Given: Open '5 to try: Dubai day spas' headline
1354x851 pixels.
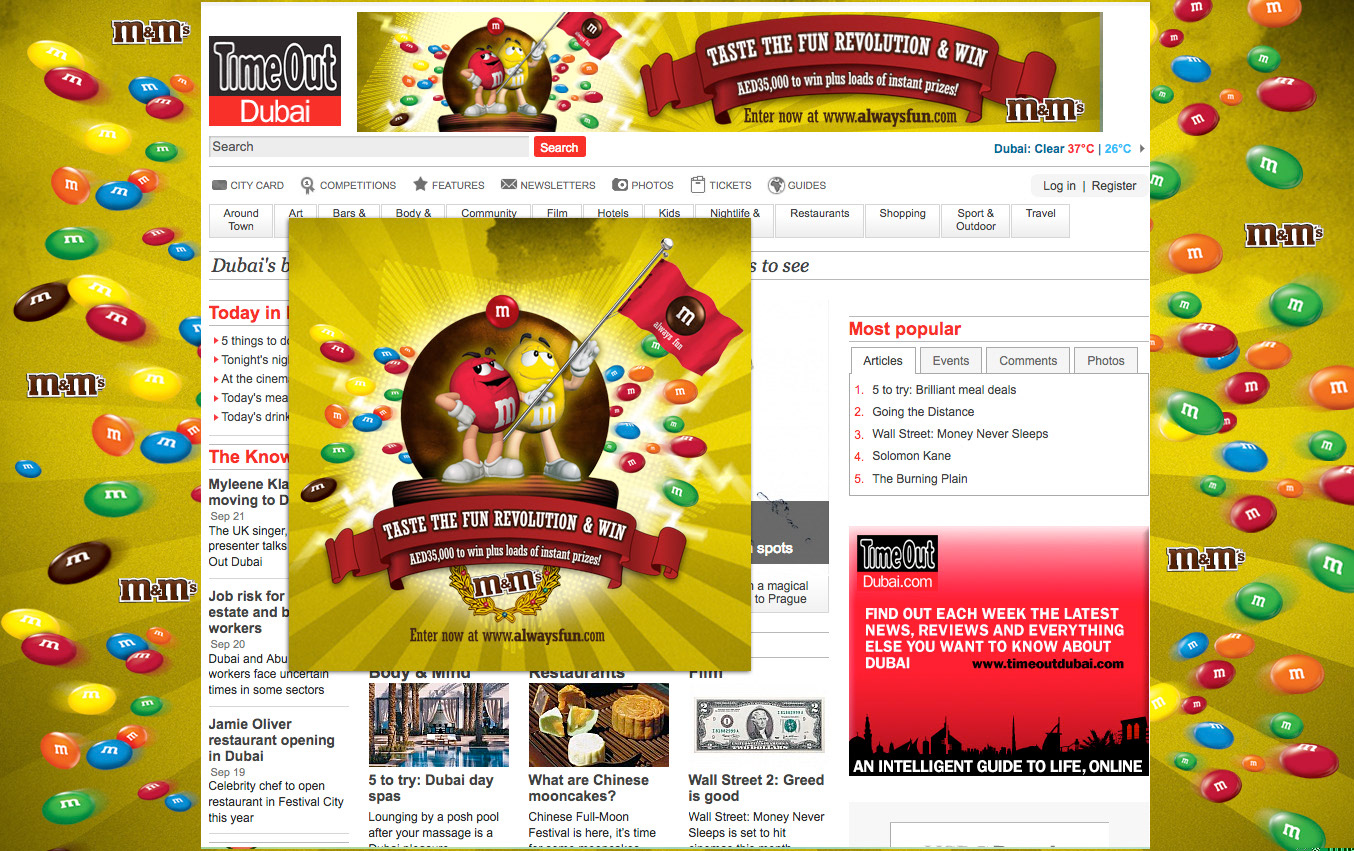Looking at the screenshot, I should [431, 788].
